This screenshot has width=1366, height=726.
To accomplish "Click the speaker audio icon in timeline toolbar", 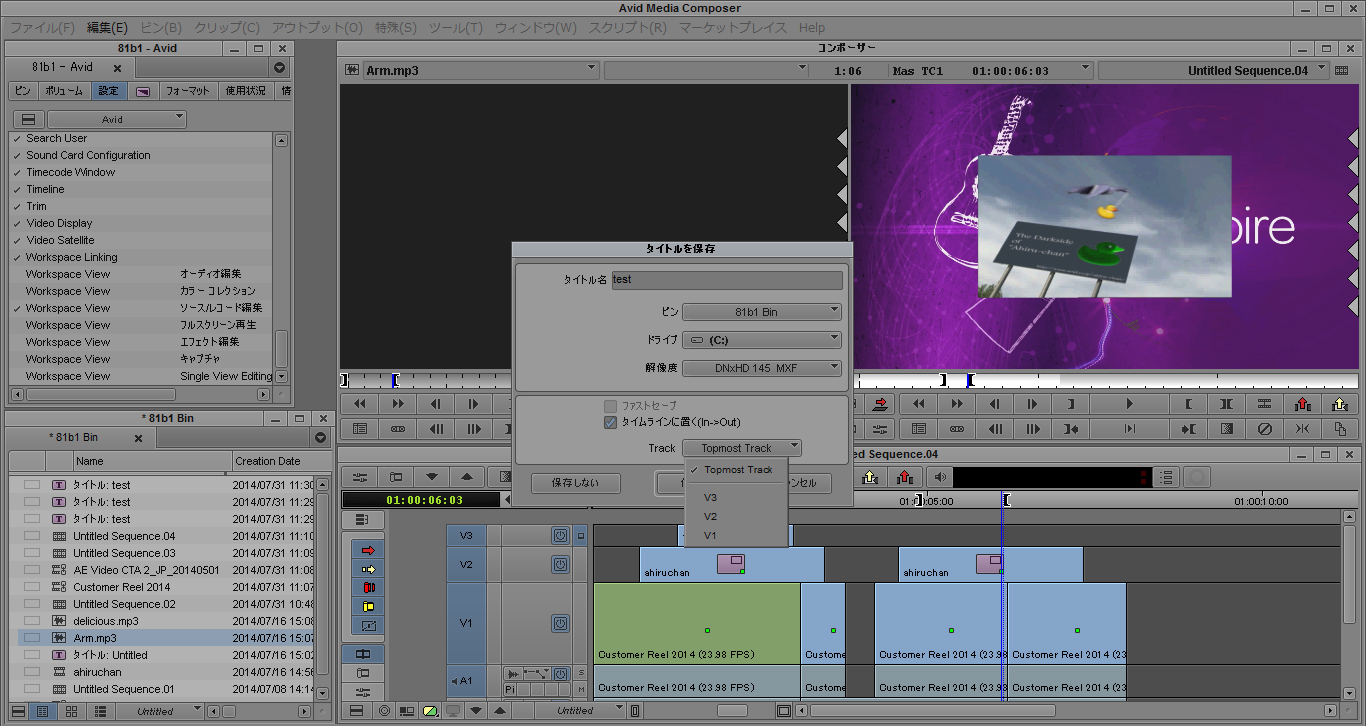I will tap(939, 477).
